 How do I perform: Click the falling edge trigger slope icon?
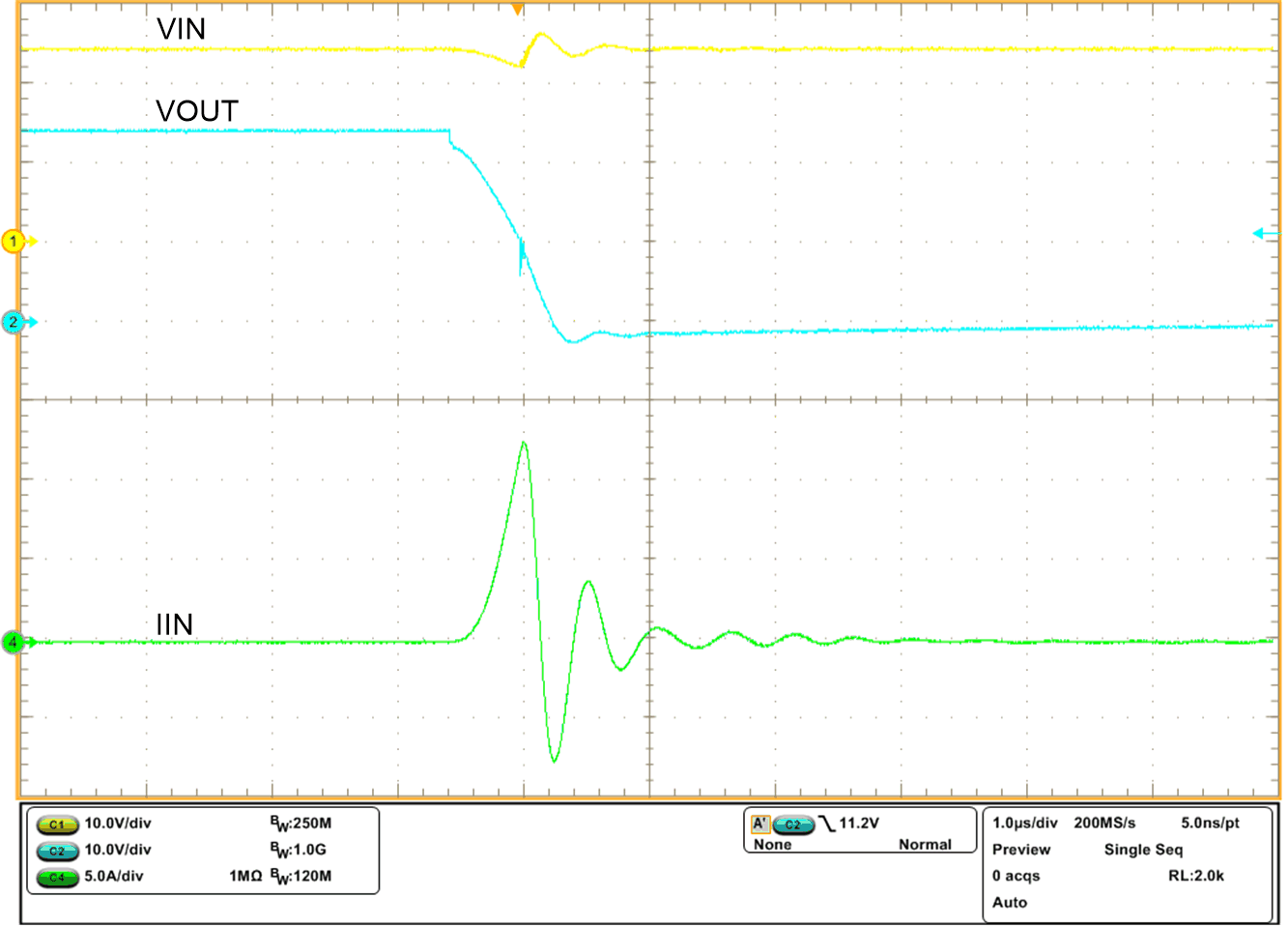tap(826, 824)
